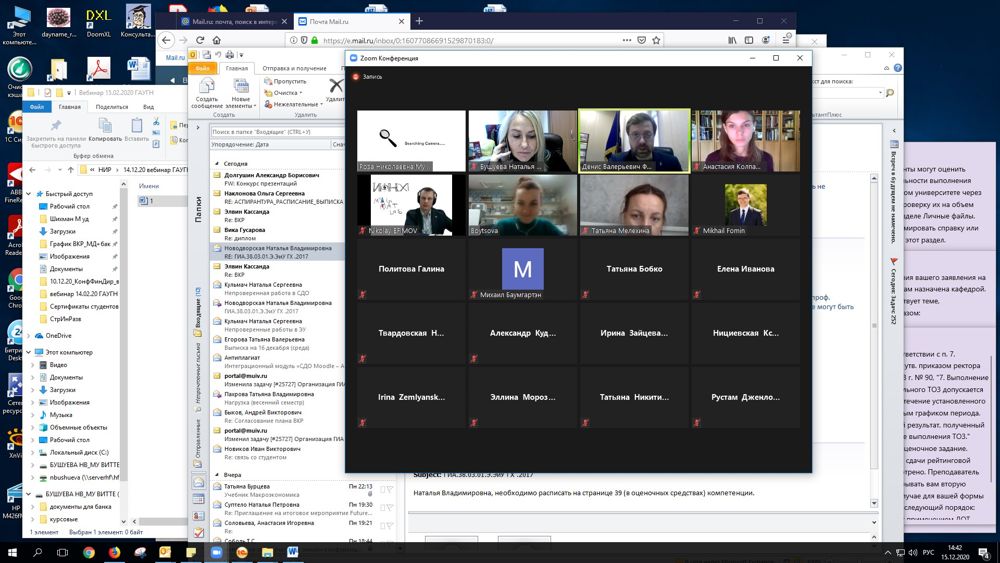Open Outlook quick access customize dropdown
The height and width of the screenshot is (563, 1000).
click(x=241, y=55)
